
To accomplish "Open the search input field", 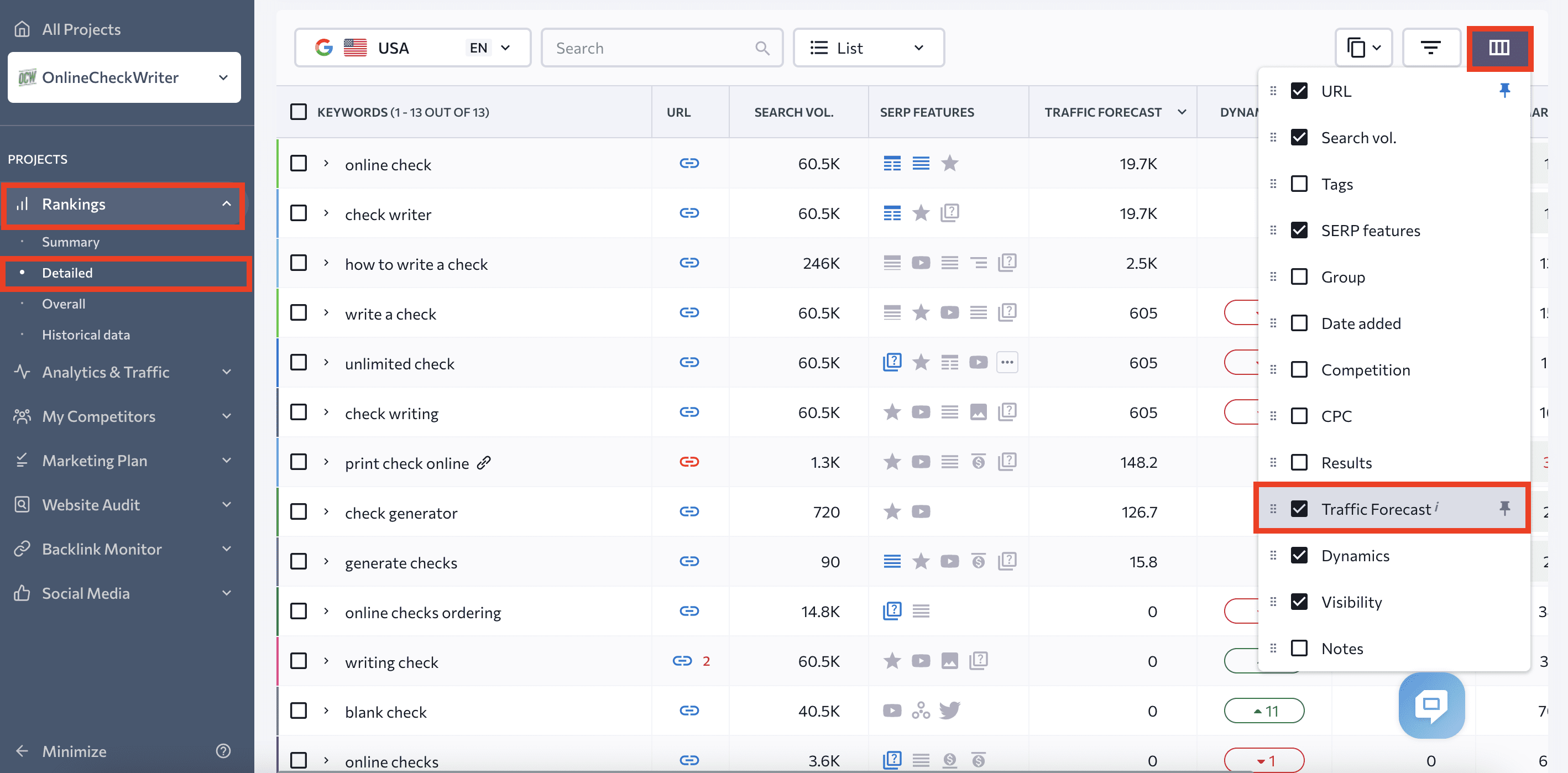I will click(x=661, y=47).
